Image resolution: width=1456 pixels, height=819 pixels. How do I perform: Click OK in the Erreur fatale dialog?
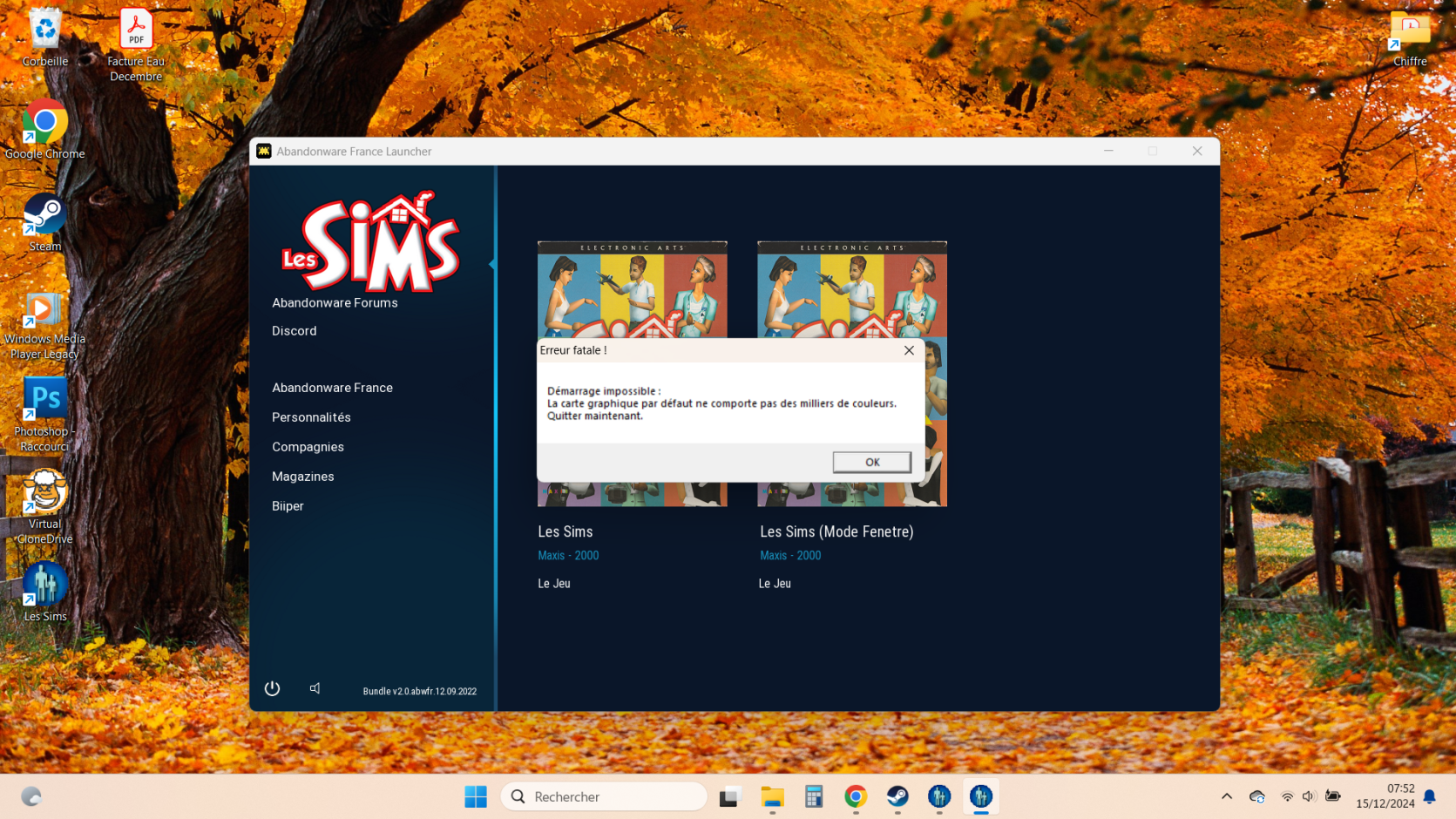871,462
